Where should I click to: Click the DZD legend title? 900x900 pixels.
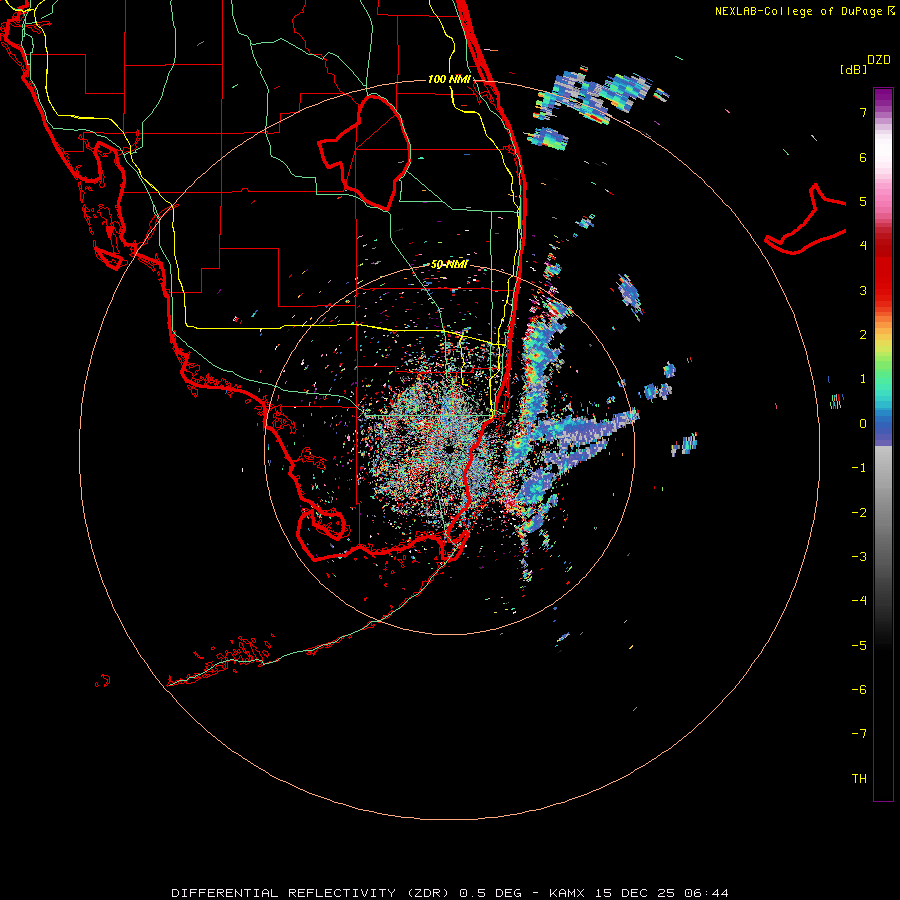879,60
